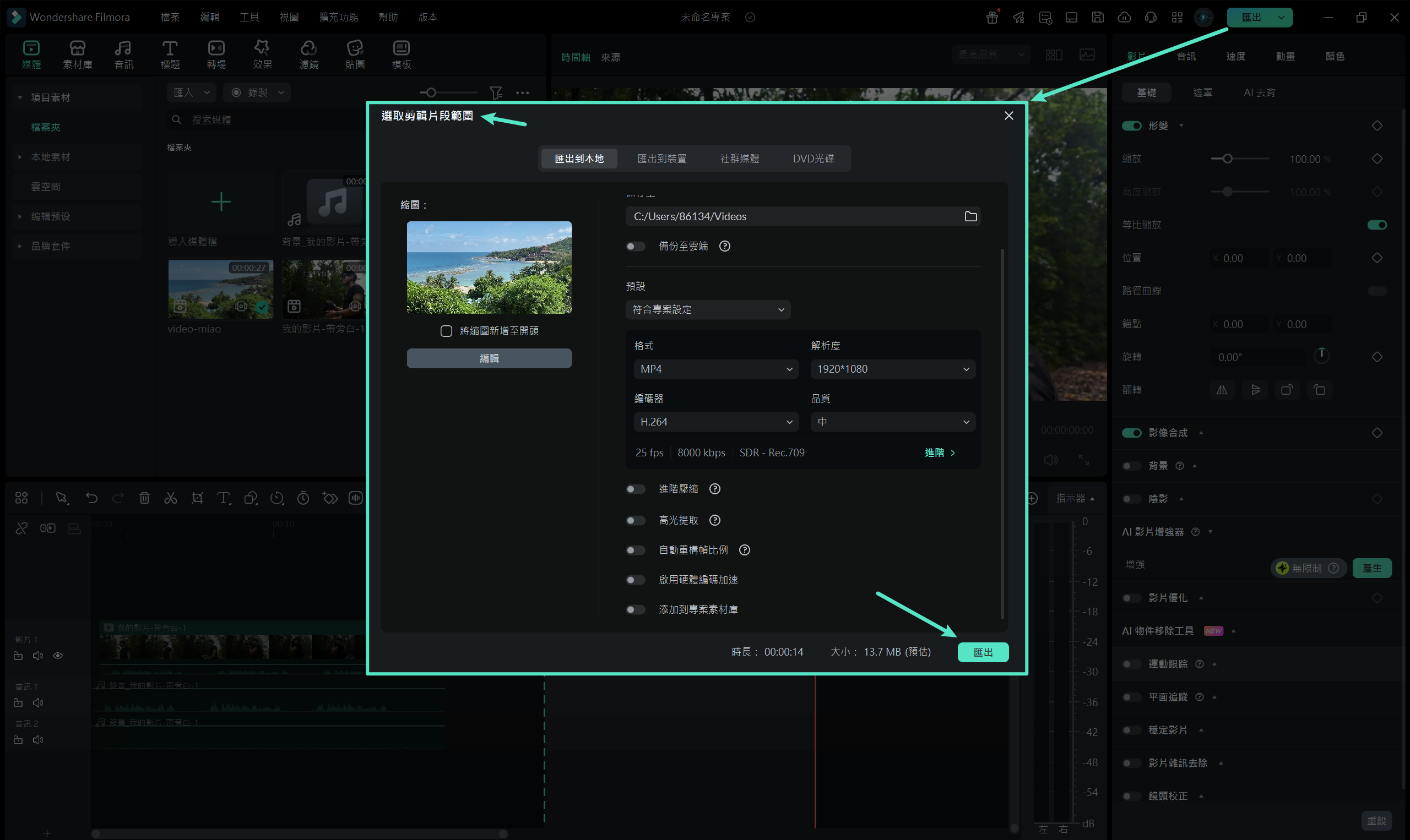Click the delete trash icon in timeline toolbar

[x=144, y=498]
